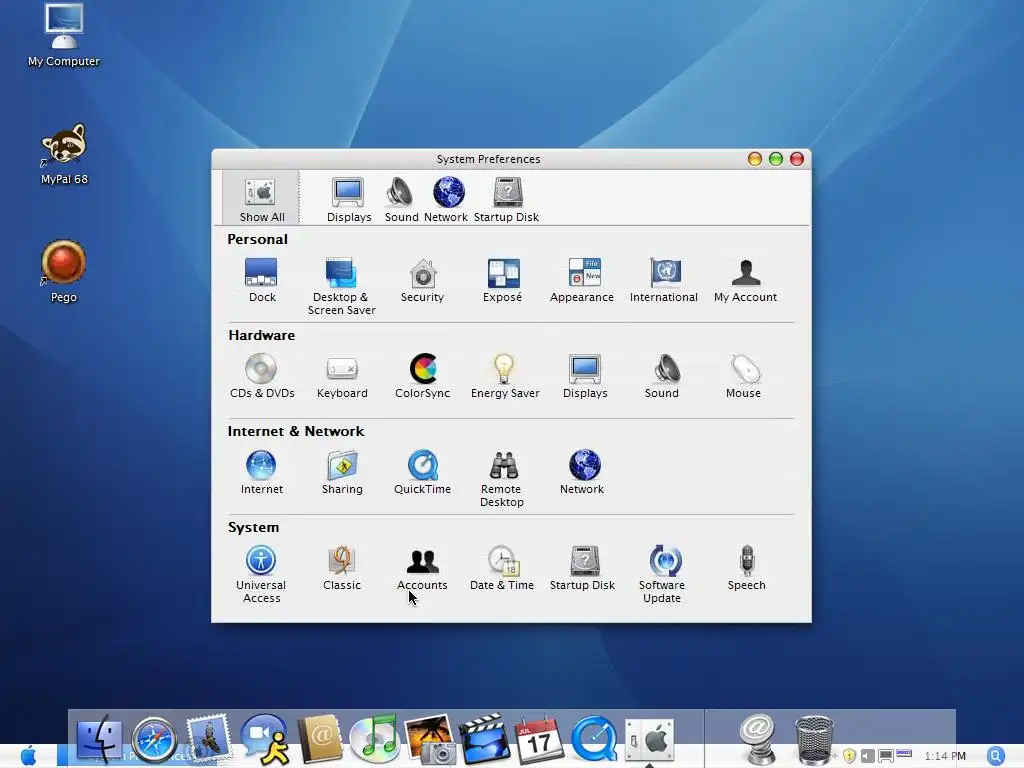Open the Dock preferences pane
1024x768 pixels.
262,280
